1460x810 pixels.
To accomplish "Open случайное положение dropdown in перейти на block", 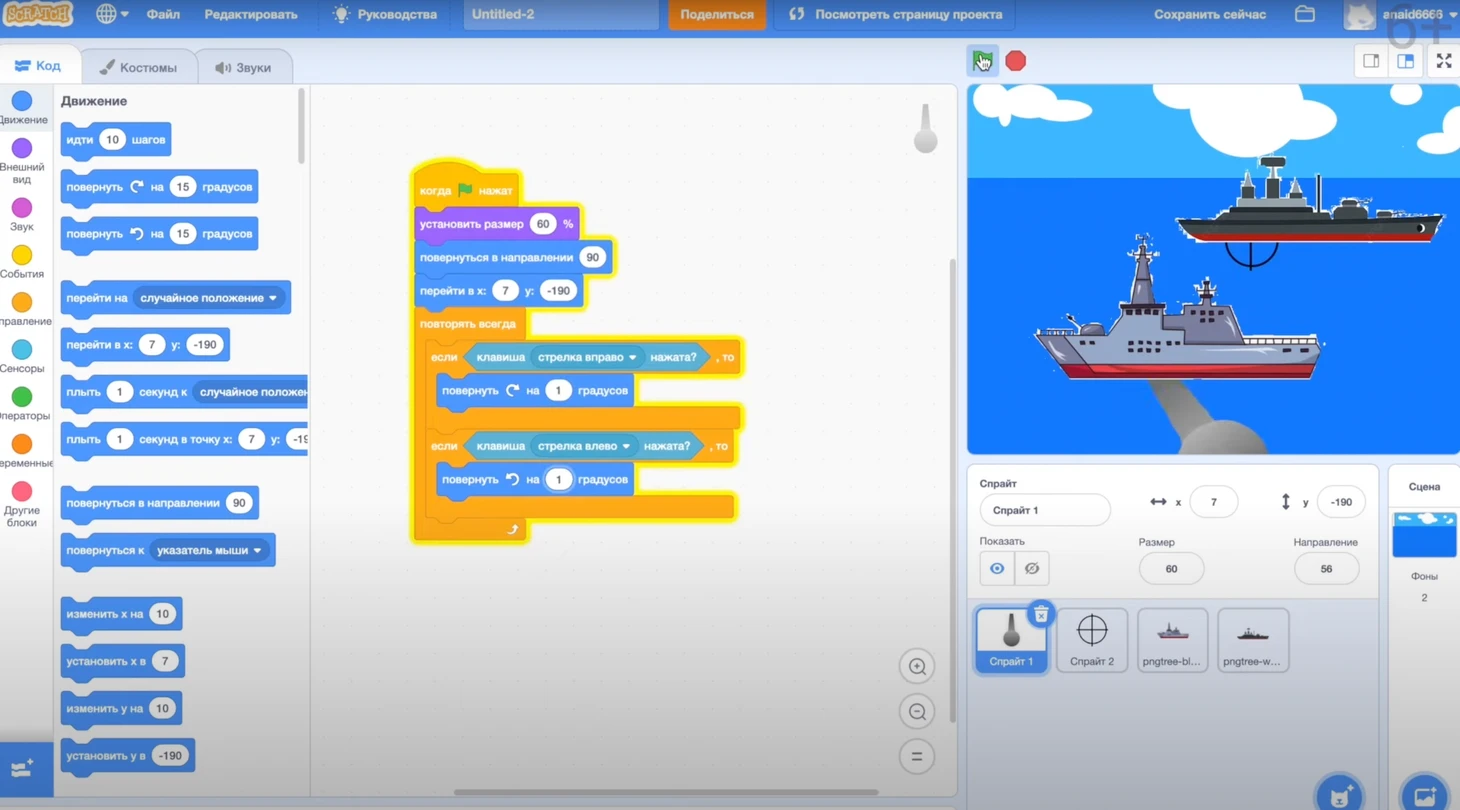I will [x=209, y=298].
